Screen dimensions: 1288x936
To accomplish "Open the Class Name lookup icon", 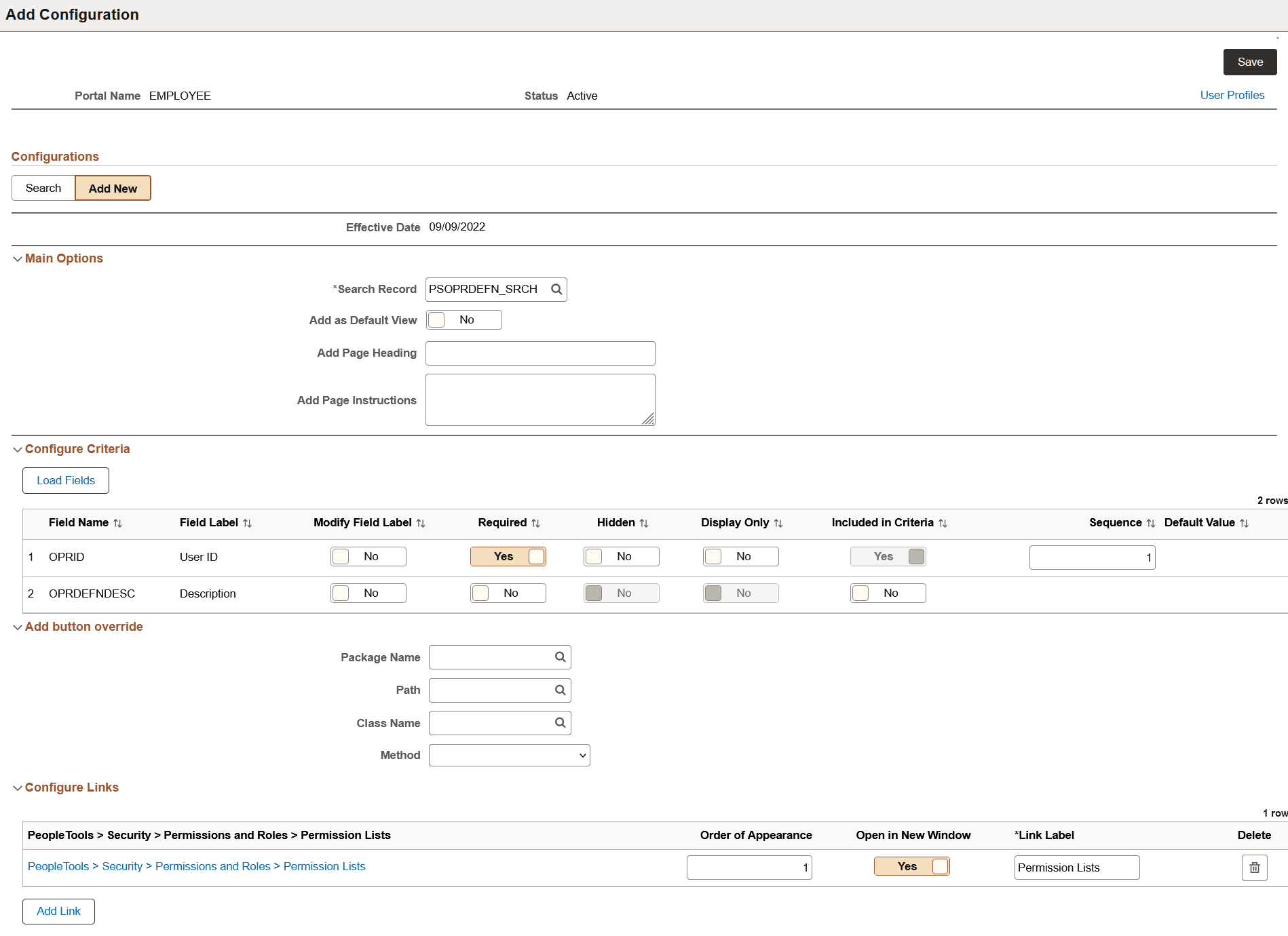I will (559, 722).
